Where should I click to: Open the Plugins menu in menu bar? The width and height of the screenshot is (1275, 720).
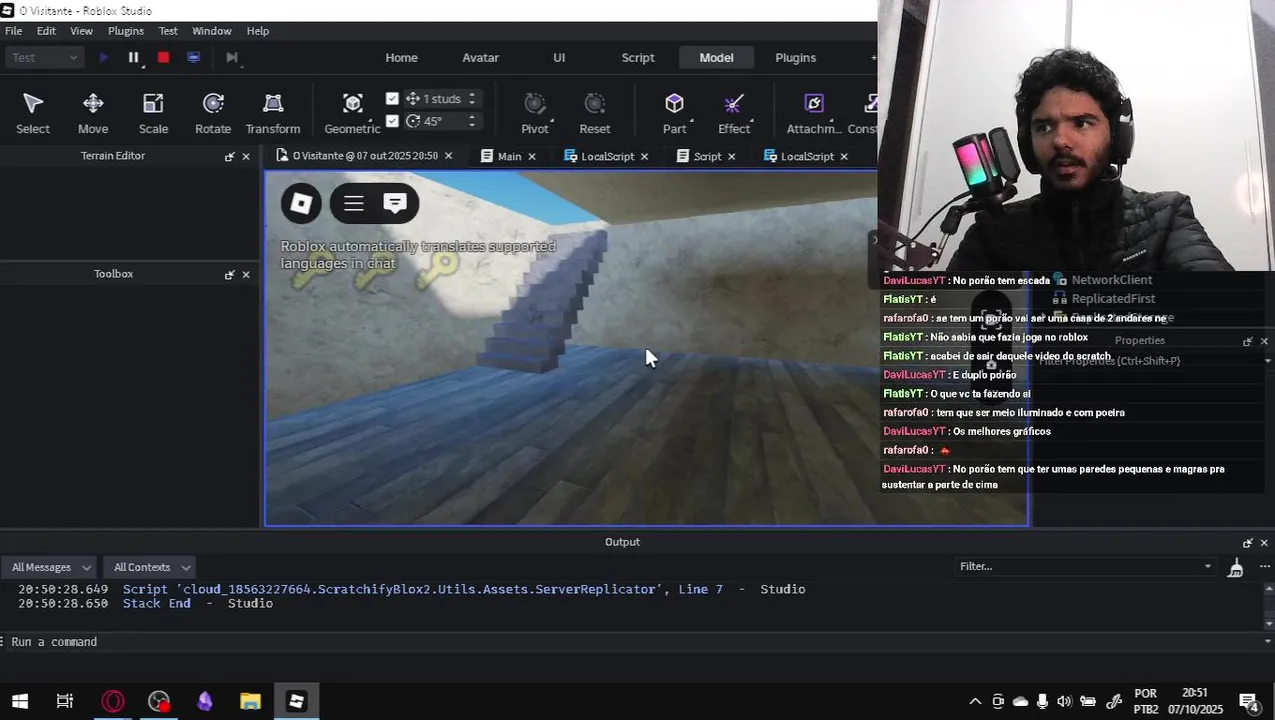tap(126, 31)
